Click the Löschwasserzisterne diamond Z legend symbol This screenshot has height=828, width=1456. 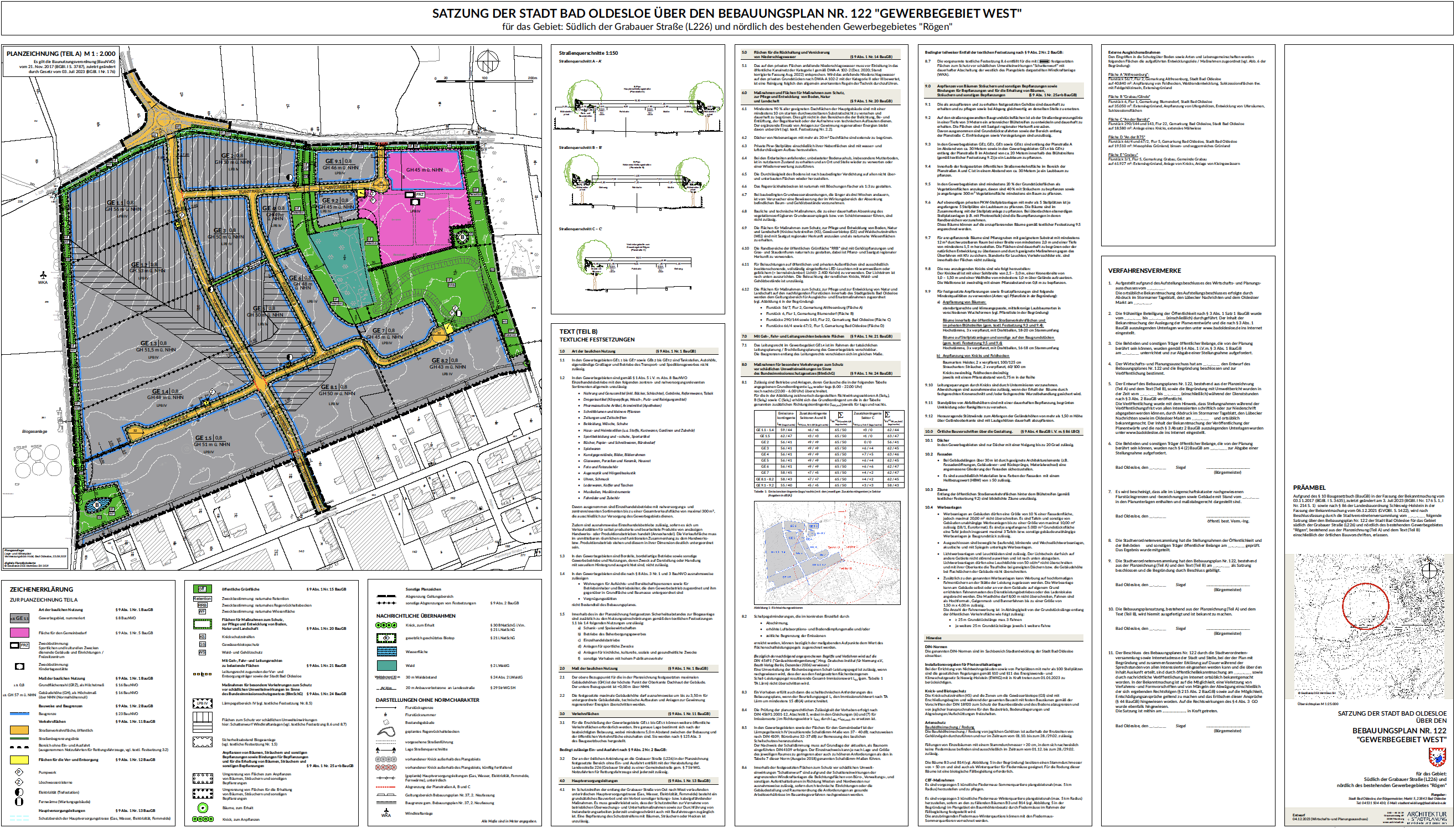click(19, 782)
